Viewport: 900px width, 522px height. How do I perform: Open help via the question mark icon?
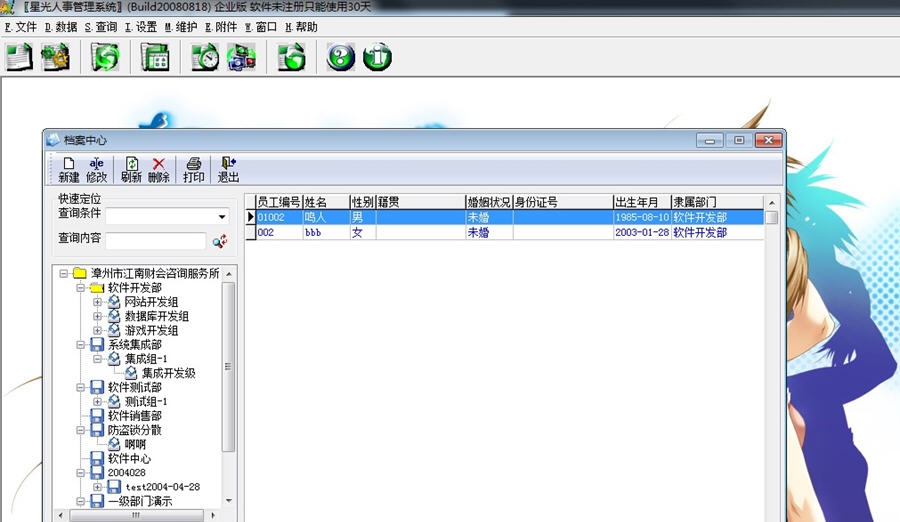coord(341,57)
